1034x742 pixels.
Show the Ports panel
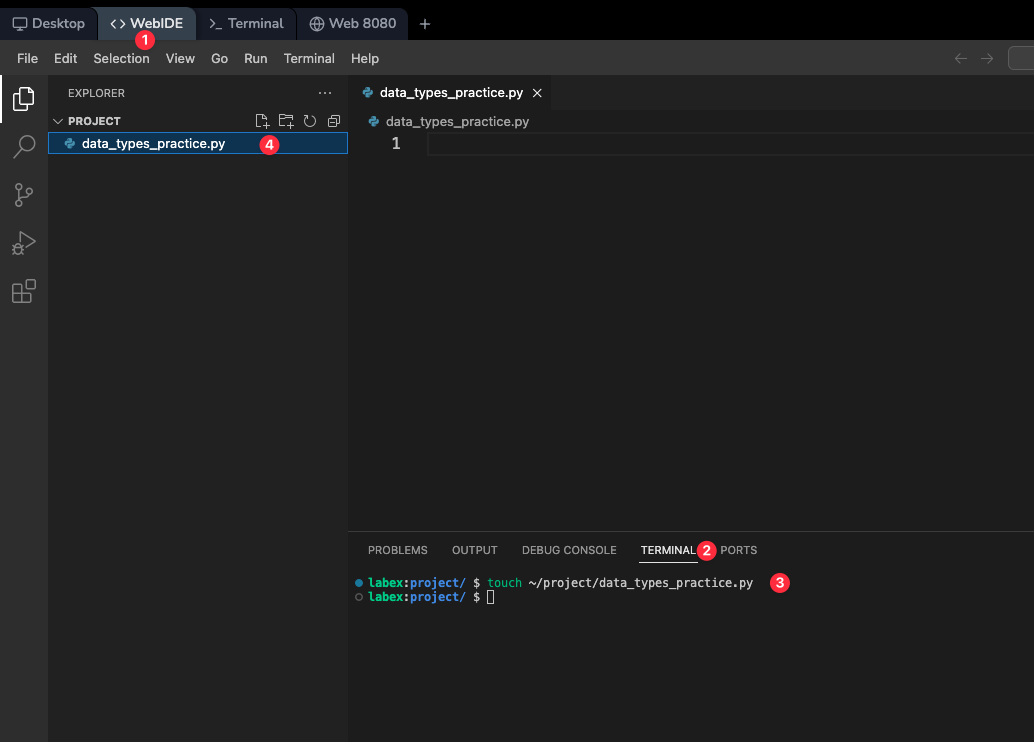pyautogui.click(x=738, y=550)
